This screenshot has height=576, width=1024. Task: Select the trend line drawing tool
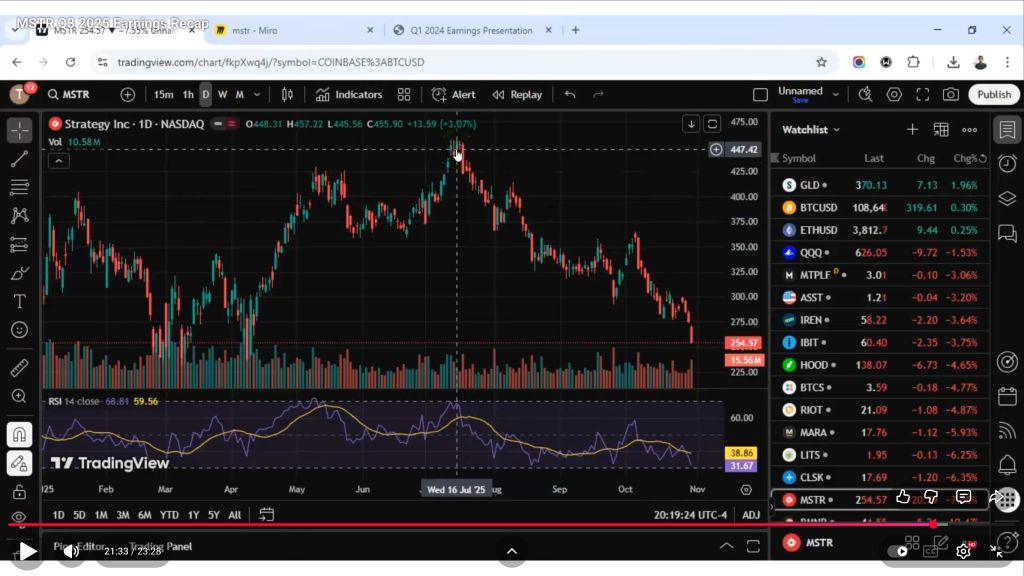tap(19, 159)
